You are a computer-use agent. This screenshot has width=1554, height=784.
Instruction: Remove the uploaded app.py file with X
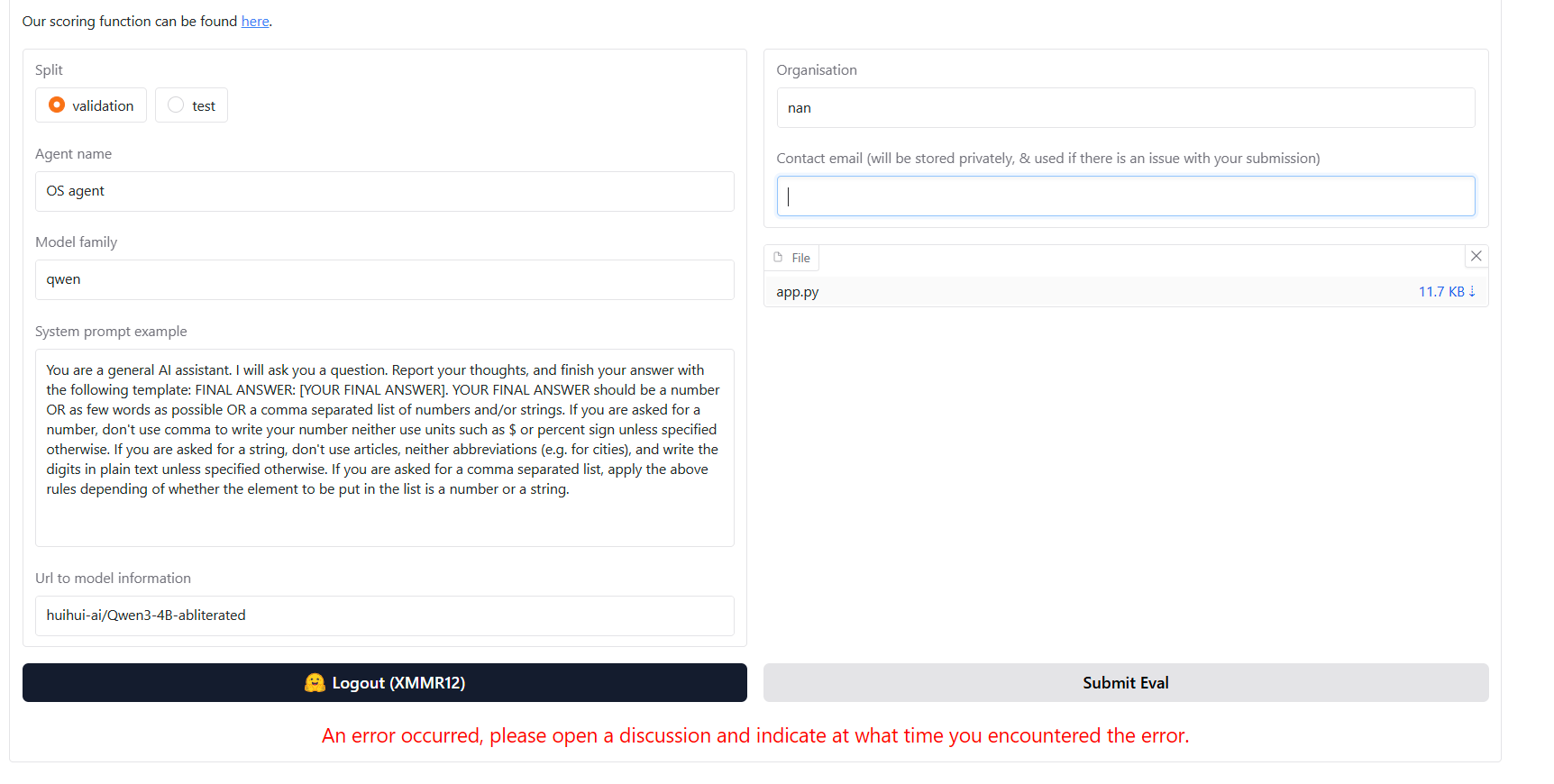[x=1476, y=256]
